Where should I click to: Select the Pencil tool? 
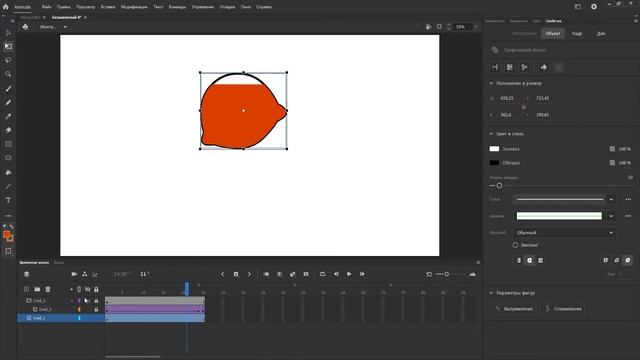(x=8, y=102)
